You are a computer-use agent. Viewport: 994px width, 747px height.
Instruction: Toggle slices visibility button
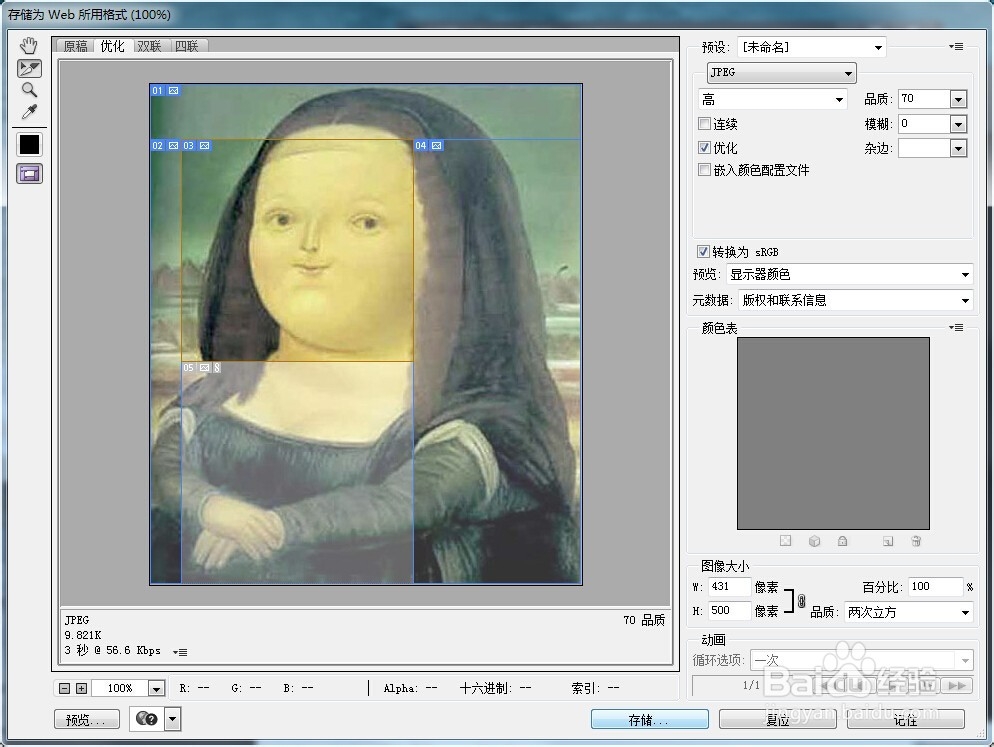(x=29, y=173)
